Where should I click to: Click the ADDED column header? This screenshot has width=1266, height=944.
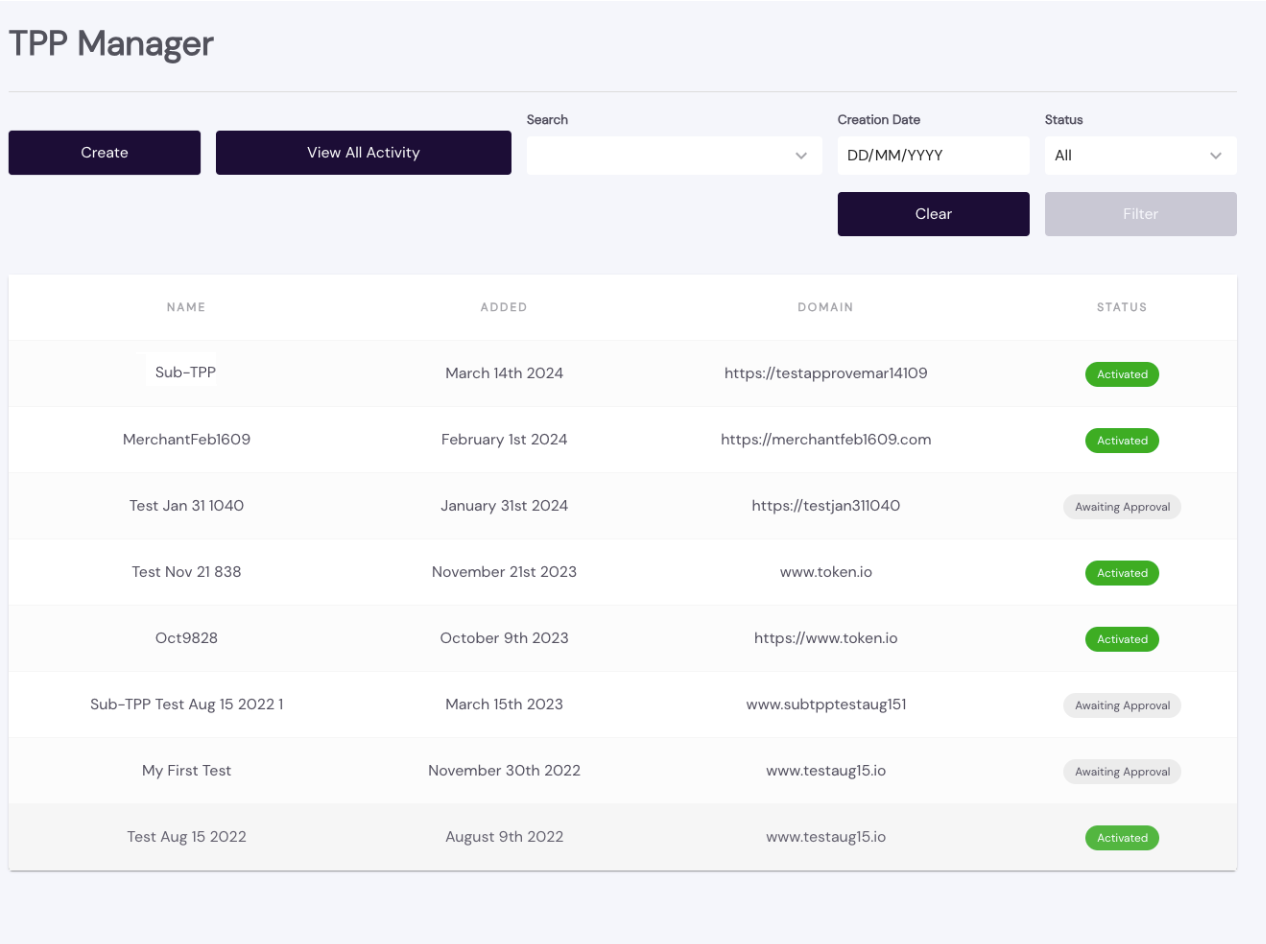[x=504, y=307]
